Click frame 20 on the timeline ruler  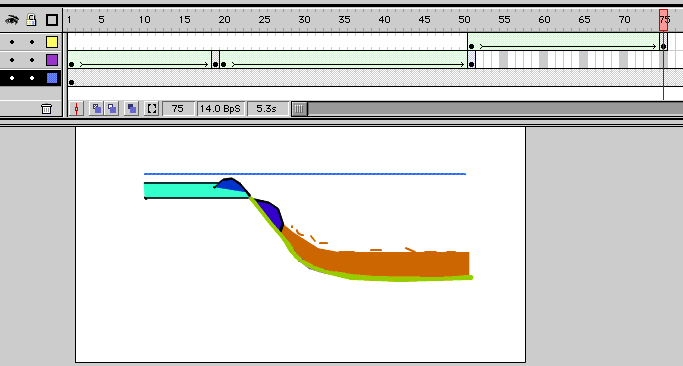224,20
